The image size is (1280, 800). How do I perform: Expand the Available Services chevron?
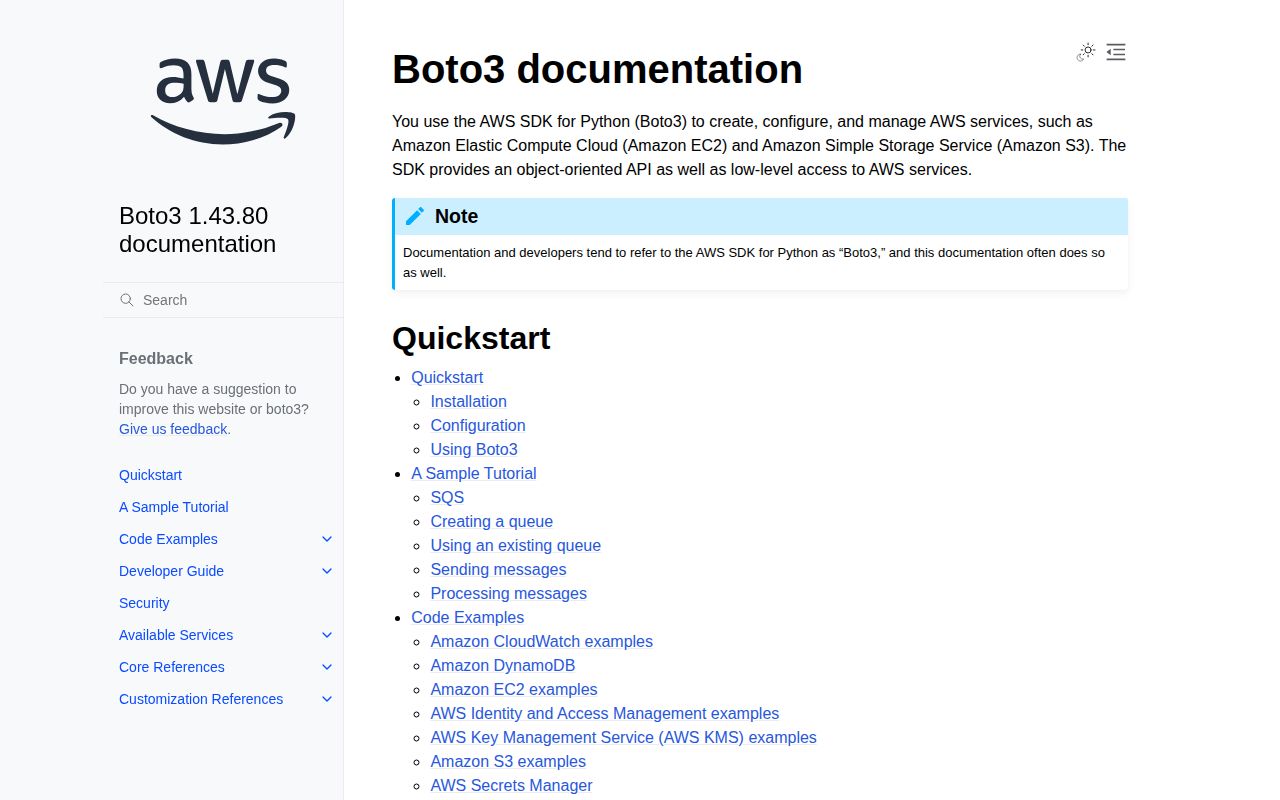pyautogui.click(x=327, y=635)
